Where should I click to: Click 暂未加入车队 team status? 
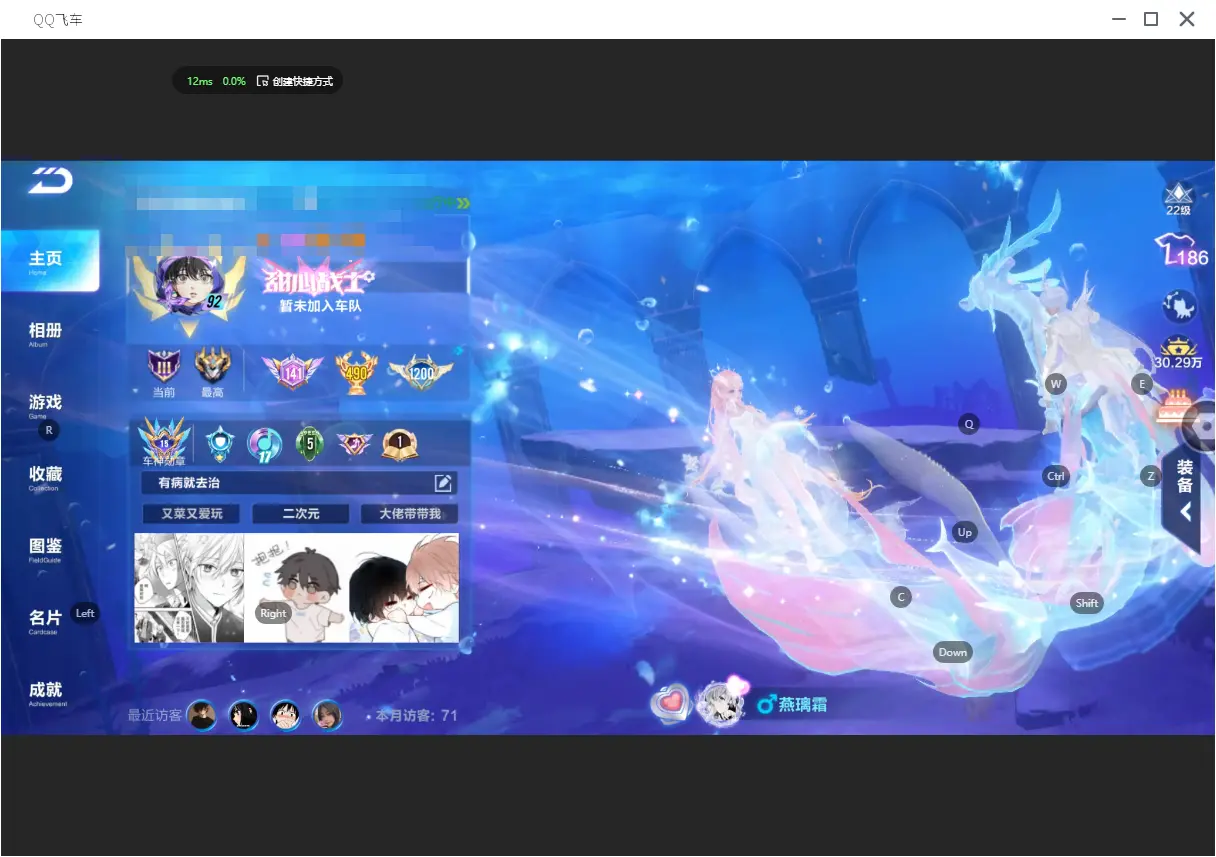coord(320,306)
